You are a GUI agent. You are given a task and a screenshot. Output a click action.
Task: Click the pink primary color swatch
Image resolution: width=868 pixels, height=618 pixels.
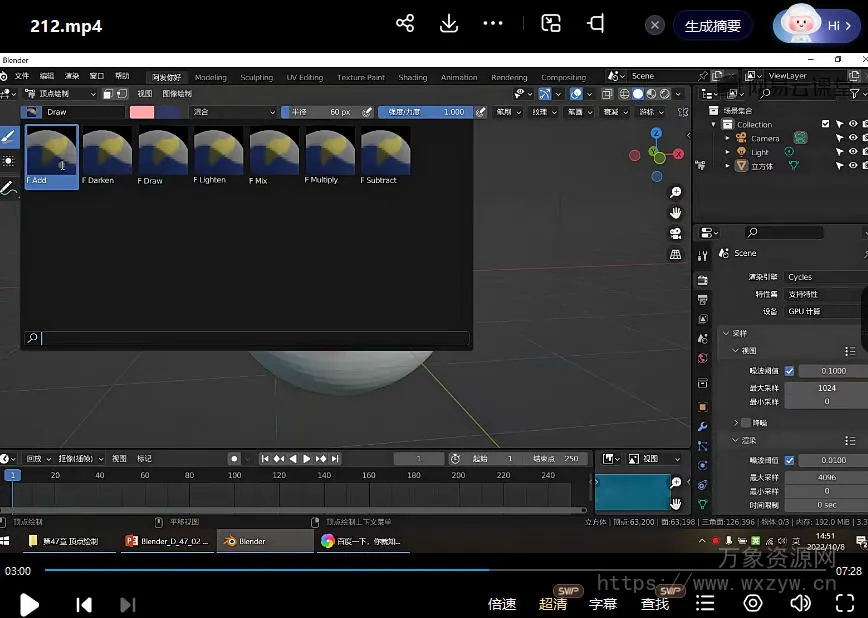tap(142, 112)
